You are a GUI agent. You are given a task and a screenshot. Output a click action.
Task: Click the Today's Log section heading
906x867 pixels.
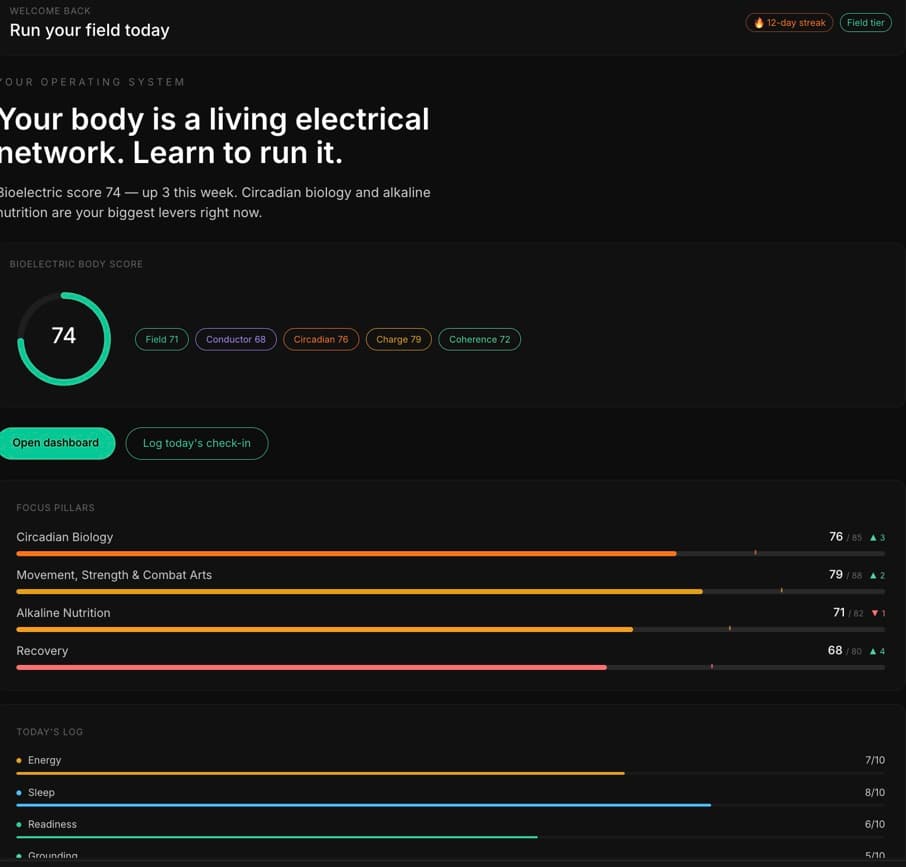pos(50,732)
